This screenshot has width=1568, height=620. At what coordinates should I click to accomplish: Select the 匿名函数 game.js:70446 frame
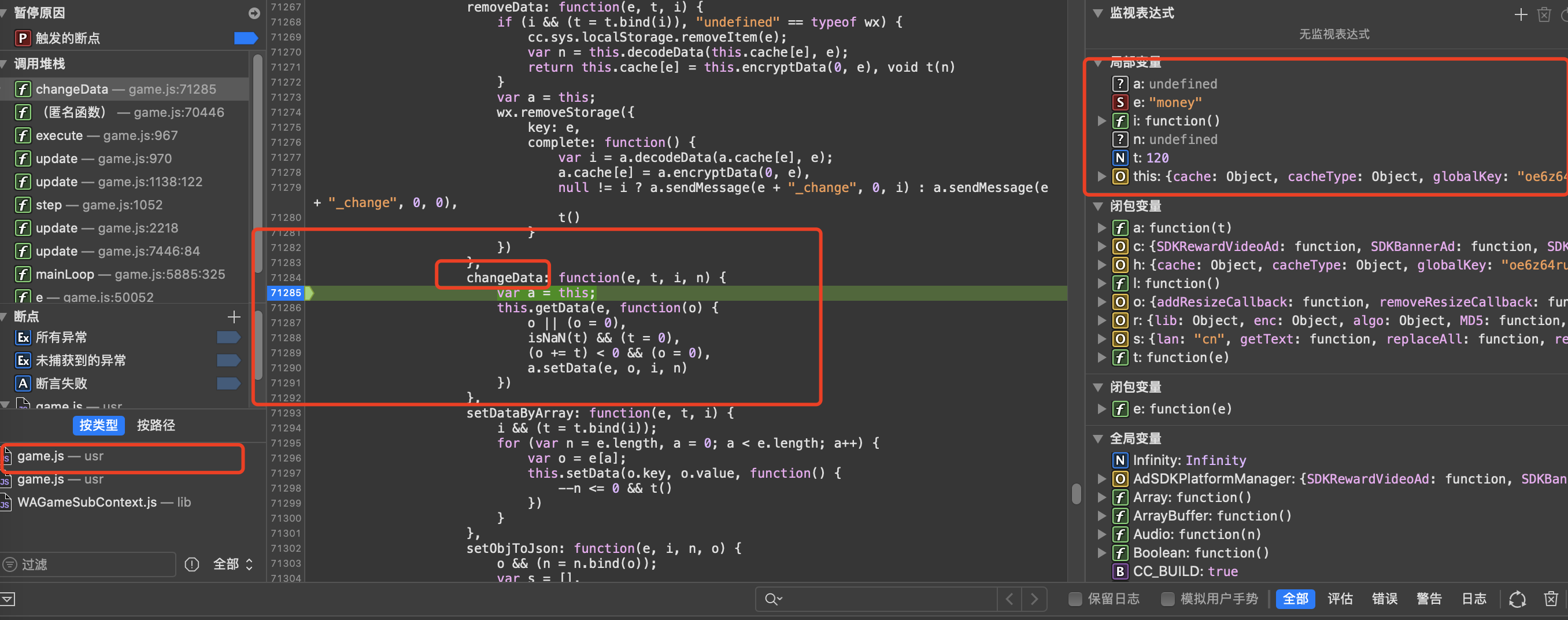[x=124, y=113]
